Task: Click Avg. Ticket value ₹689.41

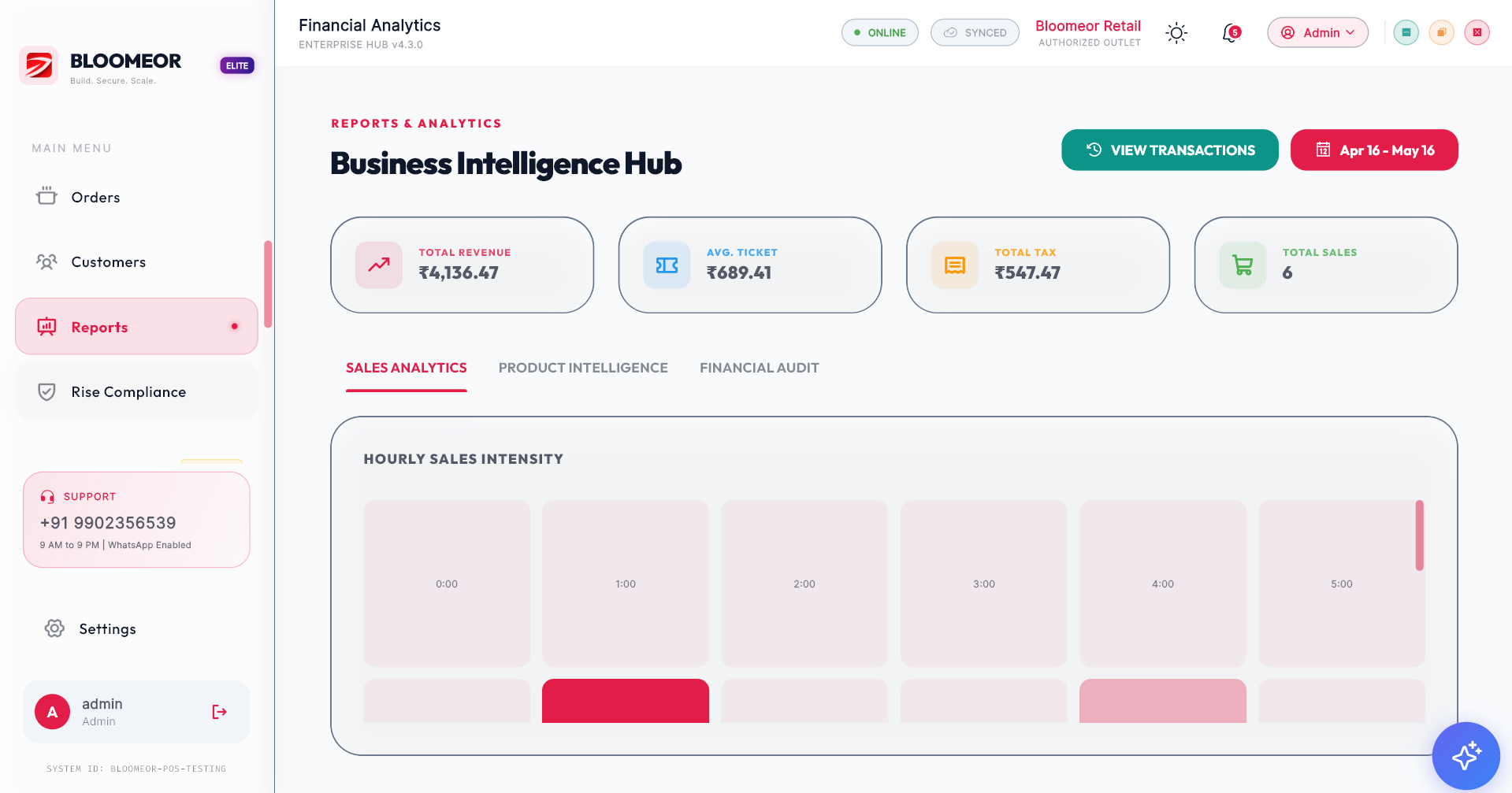Action: [x=739, y=272]
